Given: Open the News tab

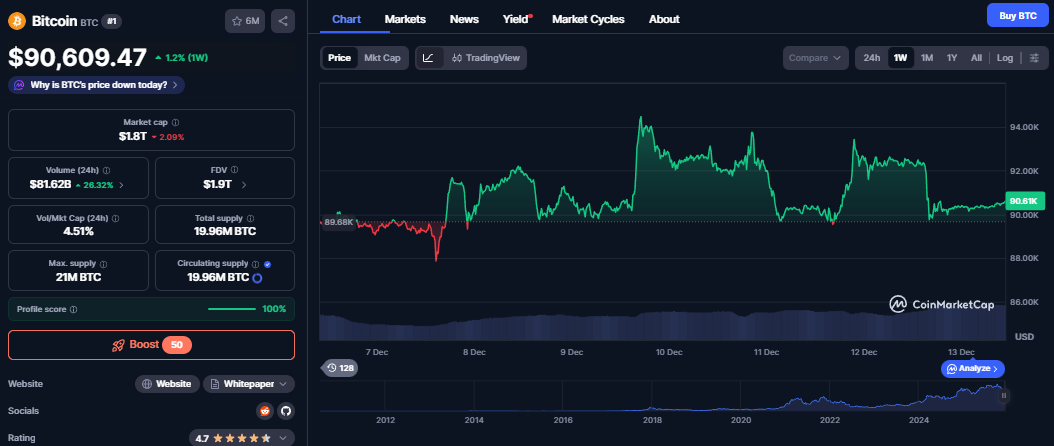Looking at the screenshot, I should coord(464,19).
